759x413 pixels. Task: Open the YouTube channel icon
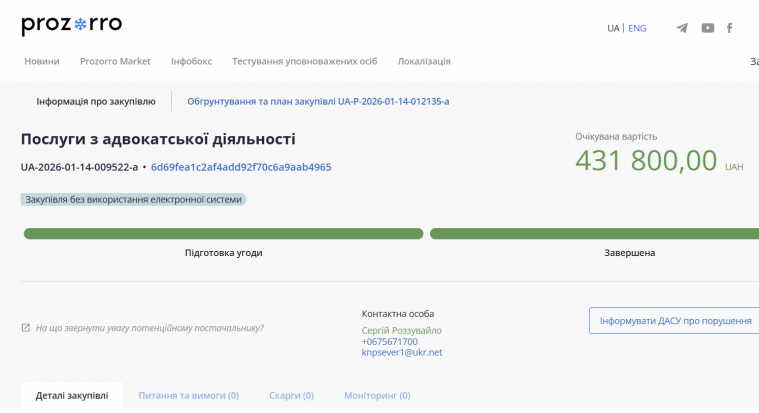click(708, 28)
